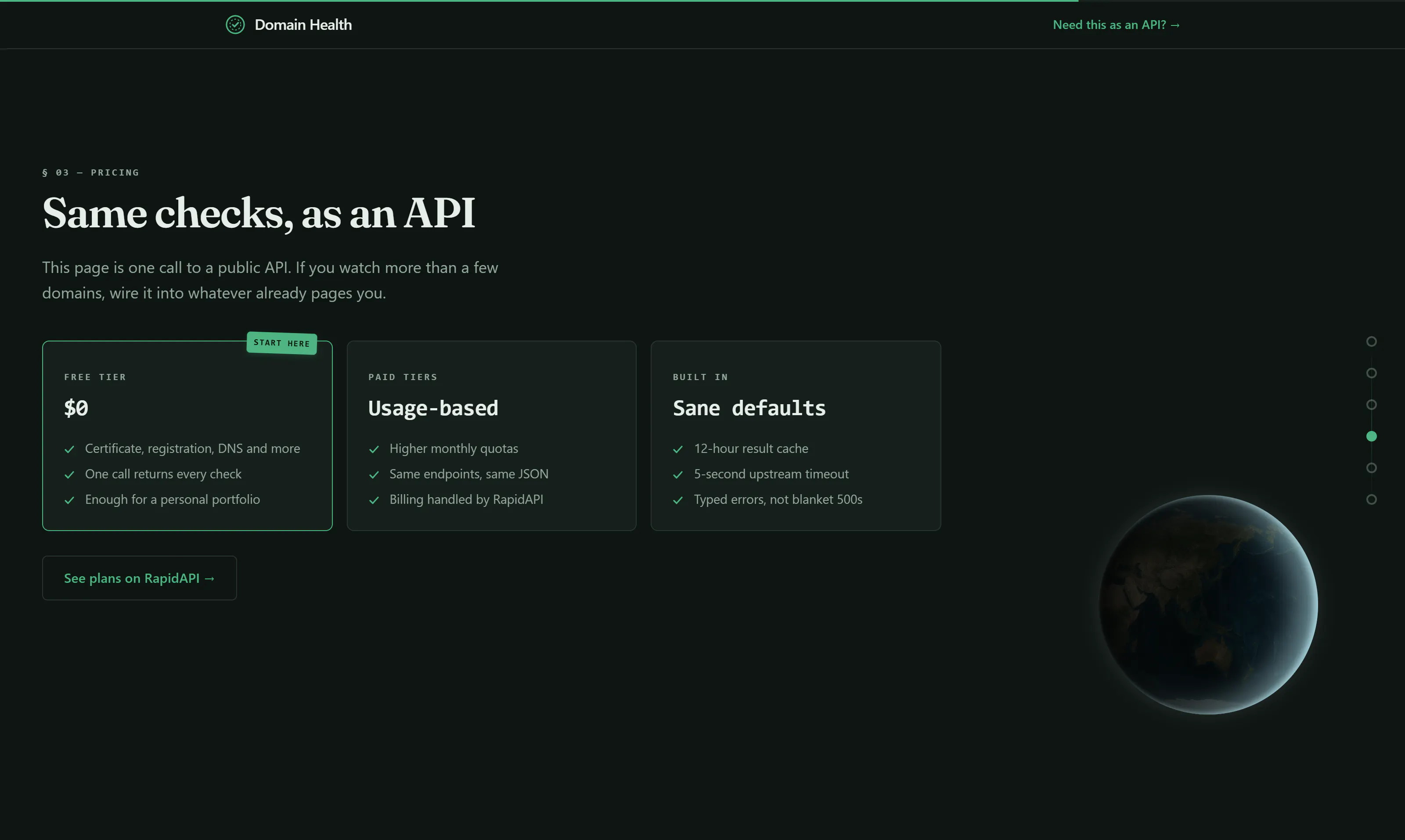Viewport: 1405px width, 840px height.
Task: Click the Domain Health logo icon
Action: (235, 25)
